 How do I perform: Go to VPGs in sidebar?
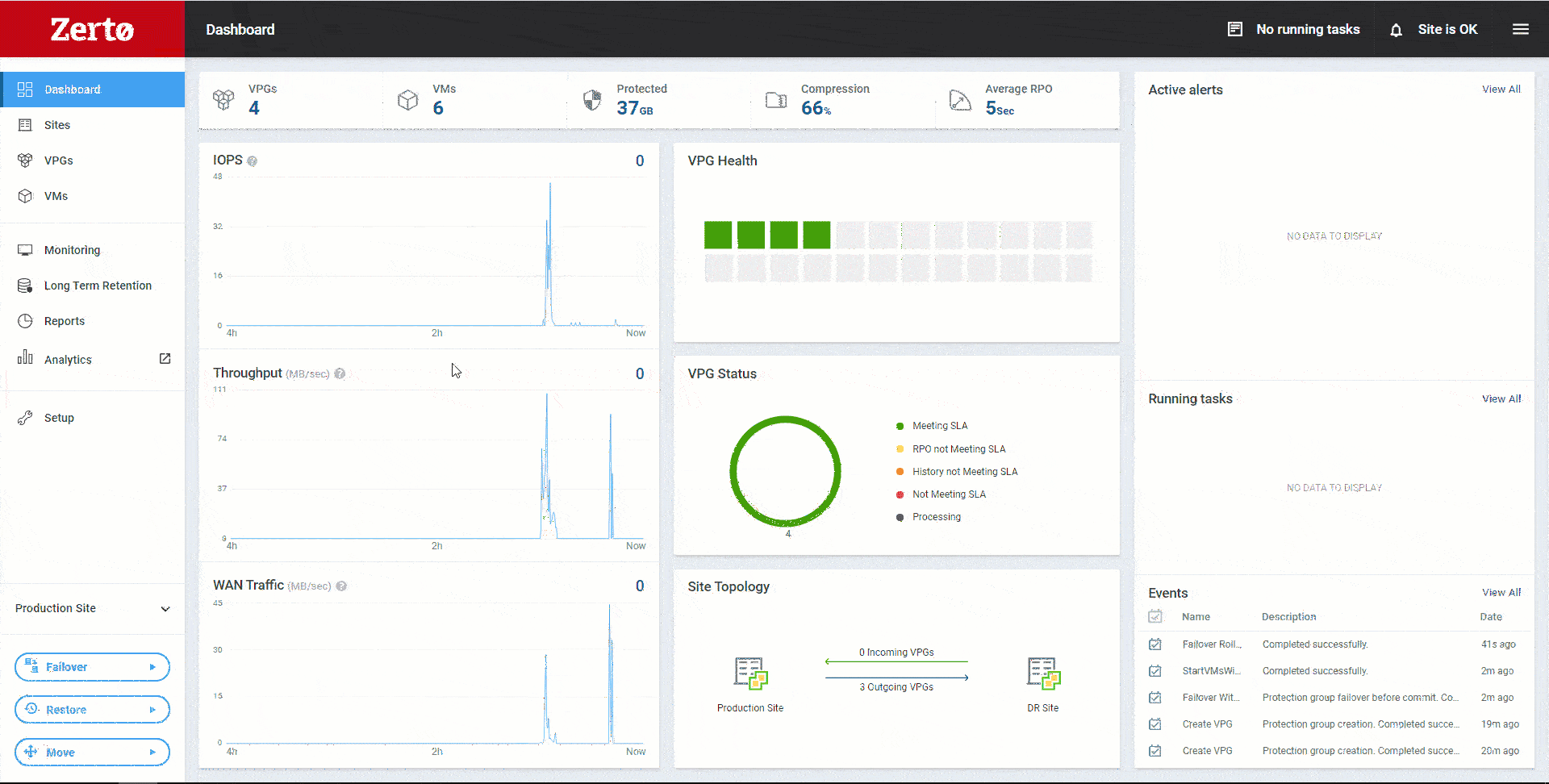pos(58,161)
